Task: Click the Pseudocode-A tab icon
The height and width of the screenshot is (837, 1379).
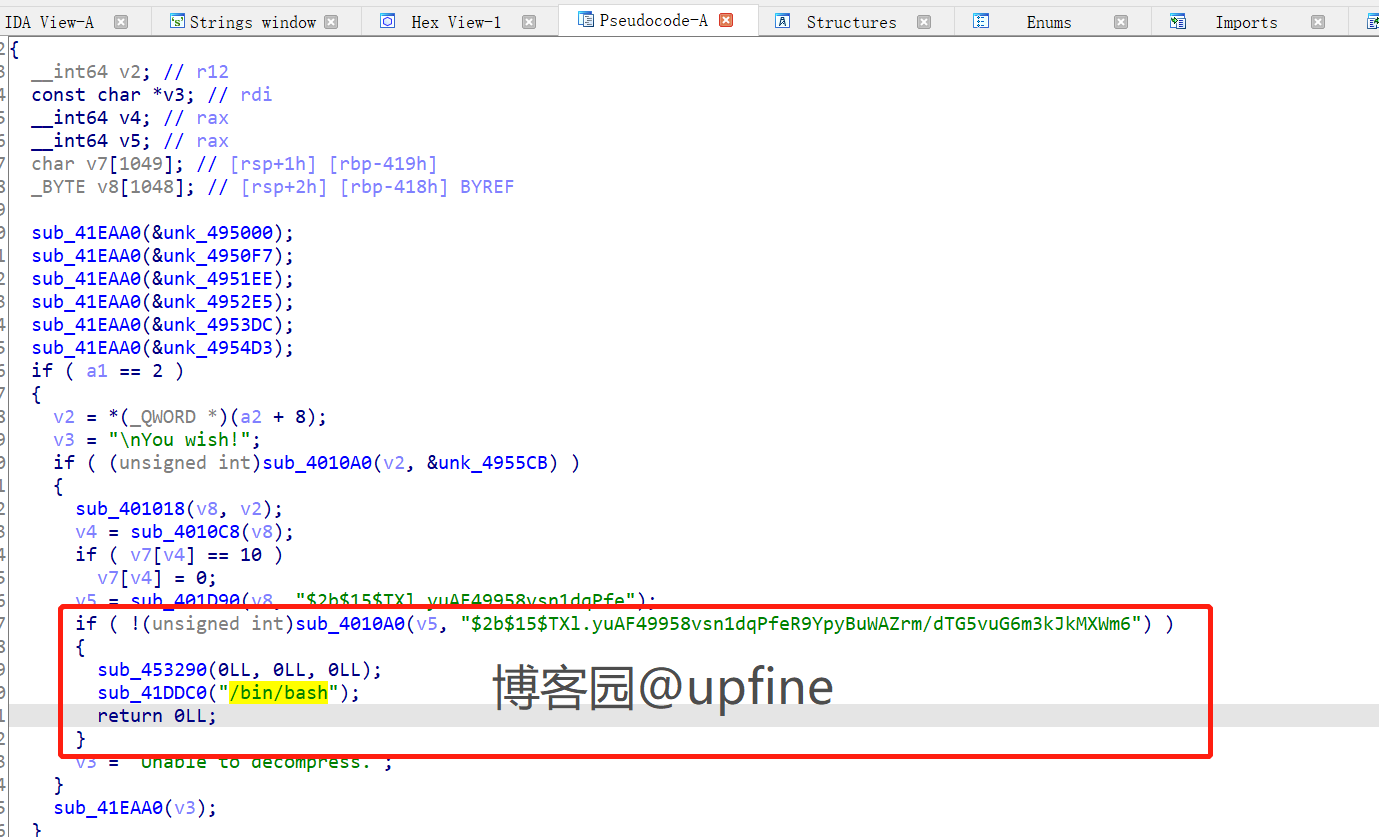Action: tap(586, 19)
